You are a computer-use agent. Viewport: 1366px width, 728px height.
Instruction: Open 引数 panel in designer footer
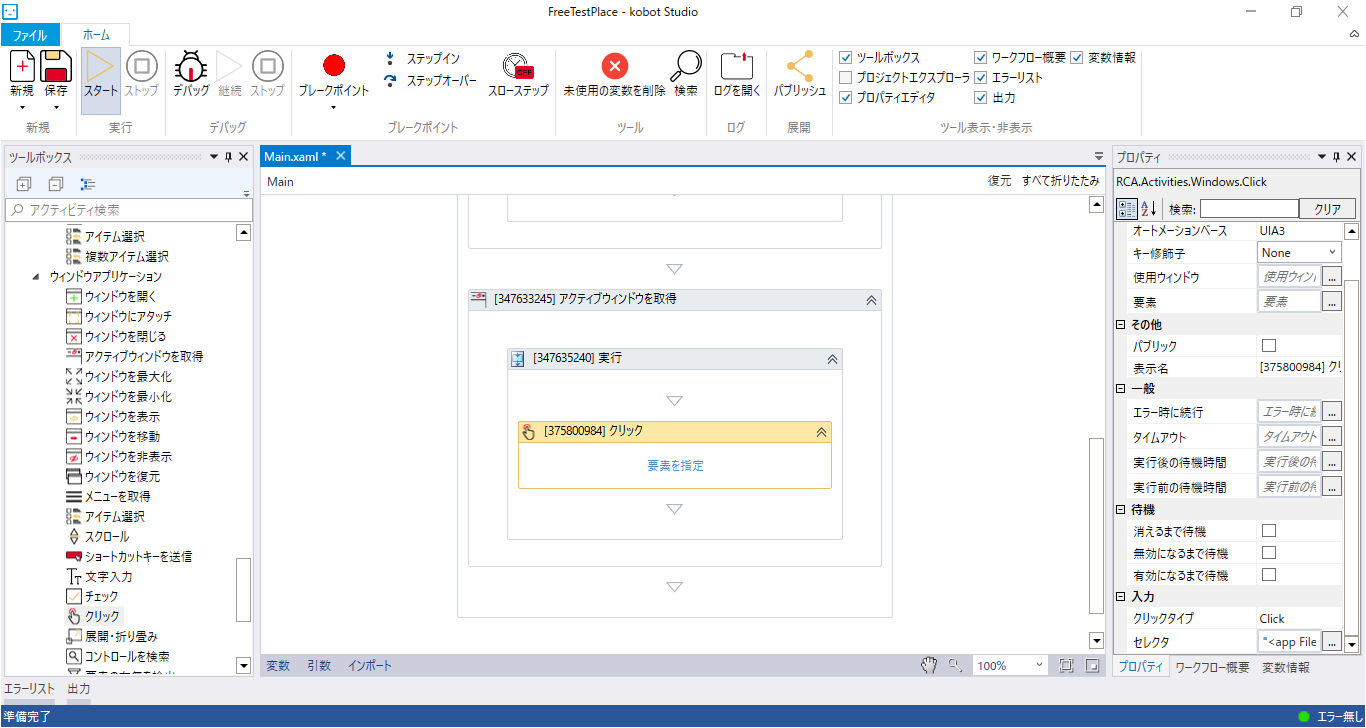pyautogui.click(x=319, y=665)
